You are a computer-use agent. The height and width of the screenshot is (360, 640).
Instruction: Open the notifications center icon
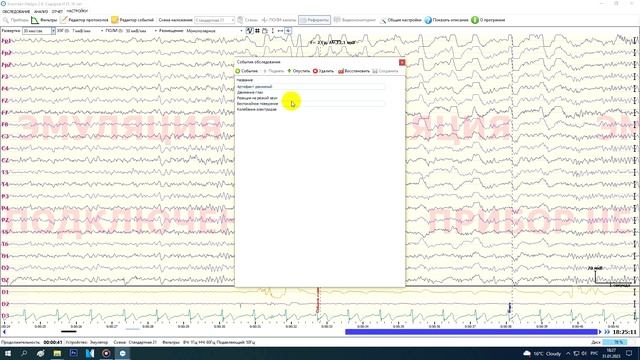click(x=629, y=353)
